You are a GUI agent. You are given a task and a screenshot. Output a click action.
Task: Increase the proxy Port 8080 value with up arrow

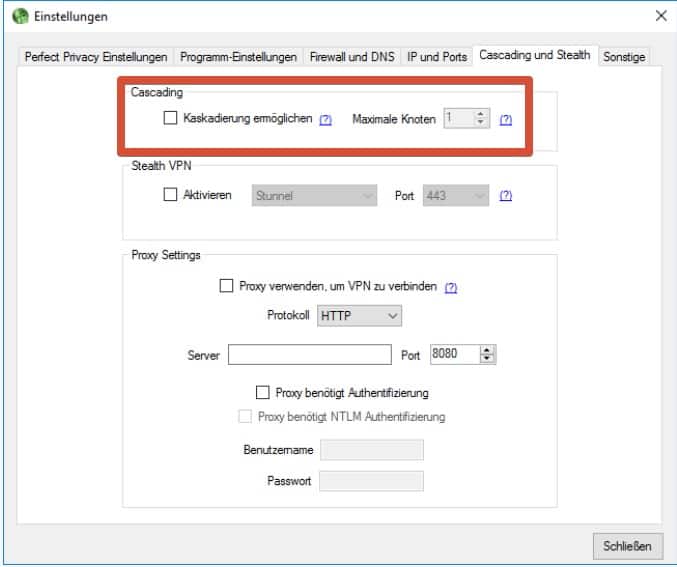(488, 351)
